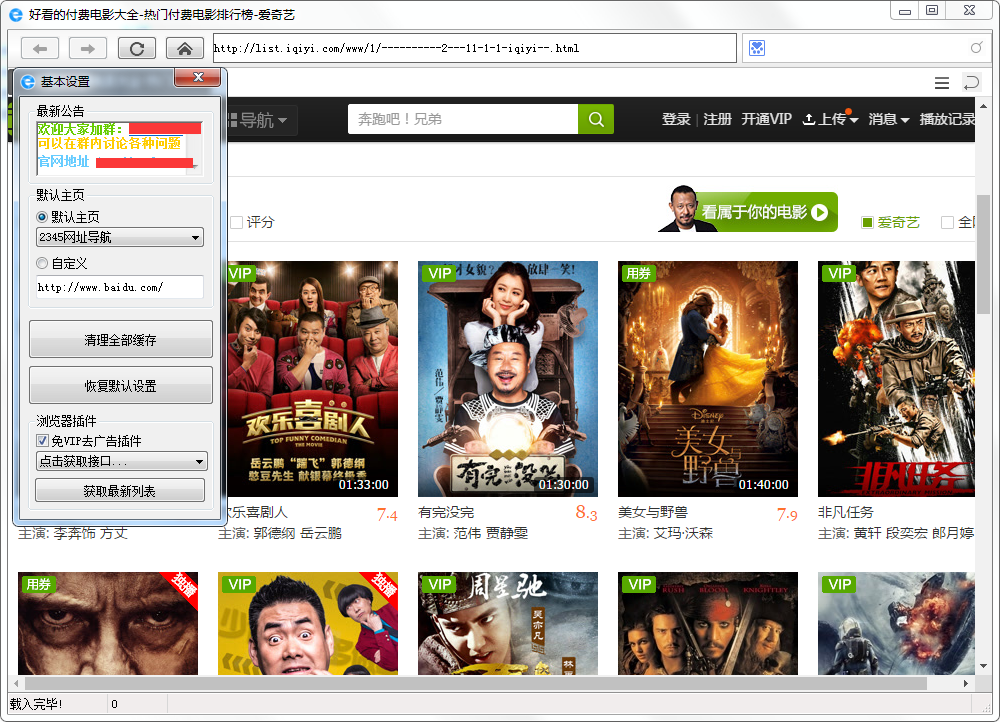Open the 非凡任务 movie poster

point(896,379)
